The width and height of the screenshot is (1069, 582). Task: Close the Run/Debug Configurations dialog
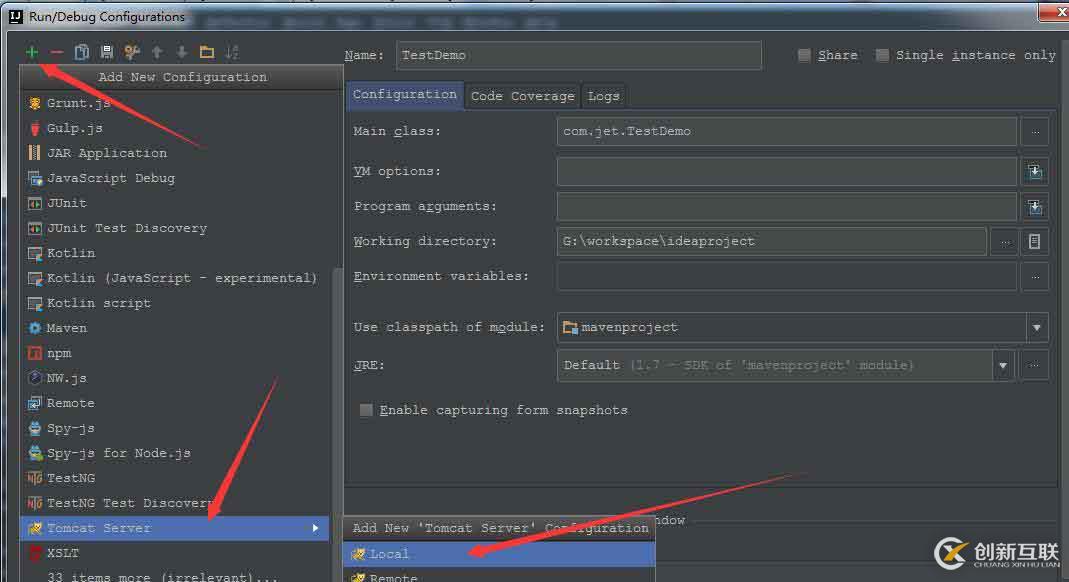click(x=1055, y=12)
